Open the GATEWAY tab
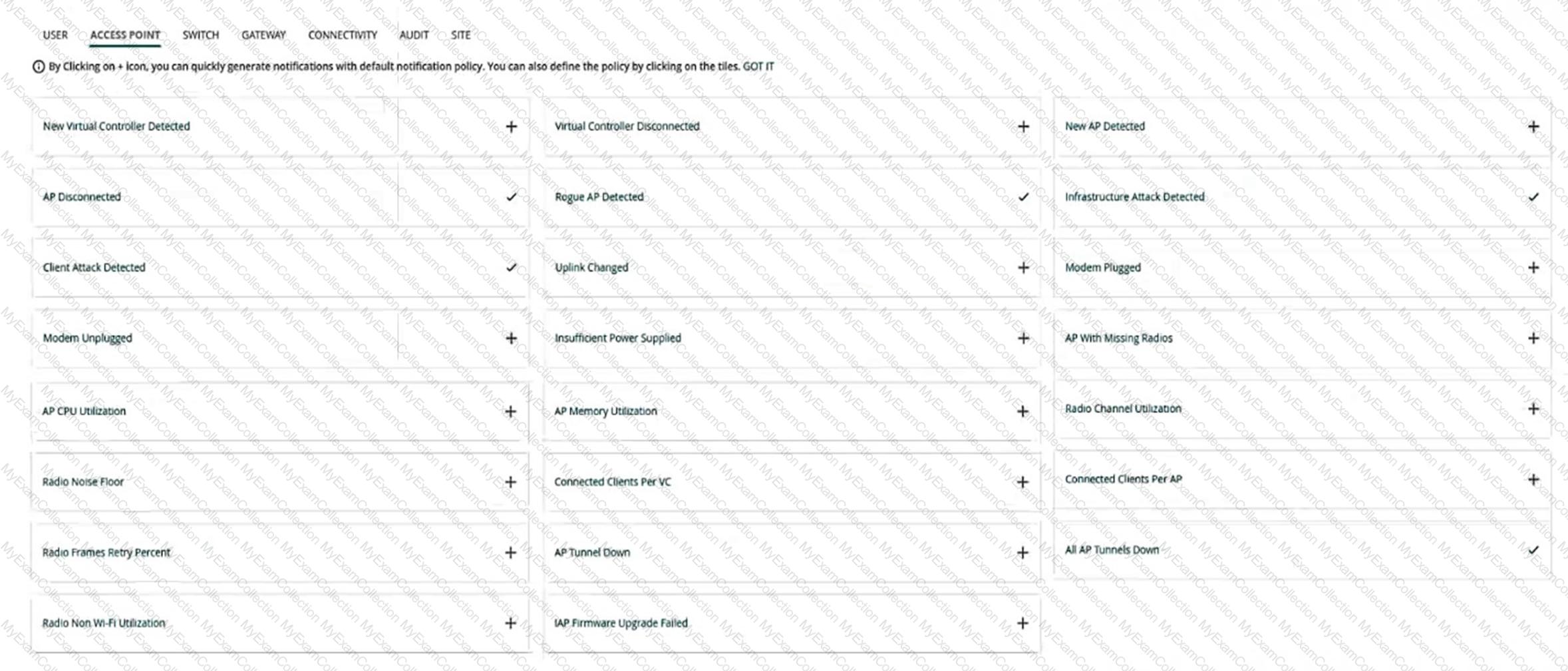This screenshot has height=671, width=1568. [263, 35]
